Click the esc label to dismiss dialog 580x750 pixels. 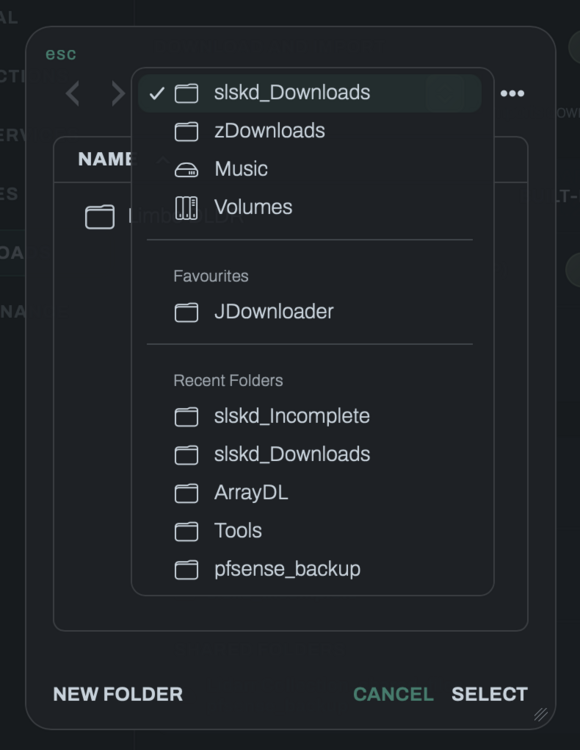(x=61, y=54)
